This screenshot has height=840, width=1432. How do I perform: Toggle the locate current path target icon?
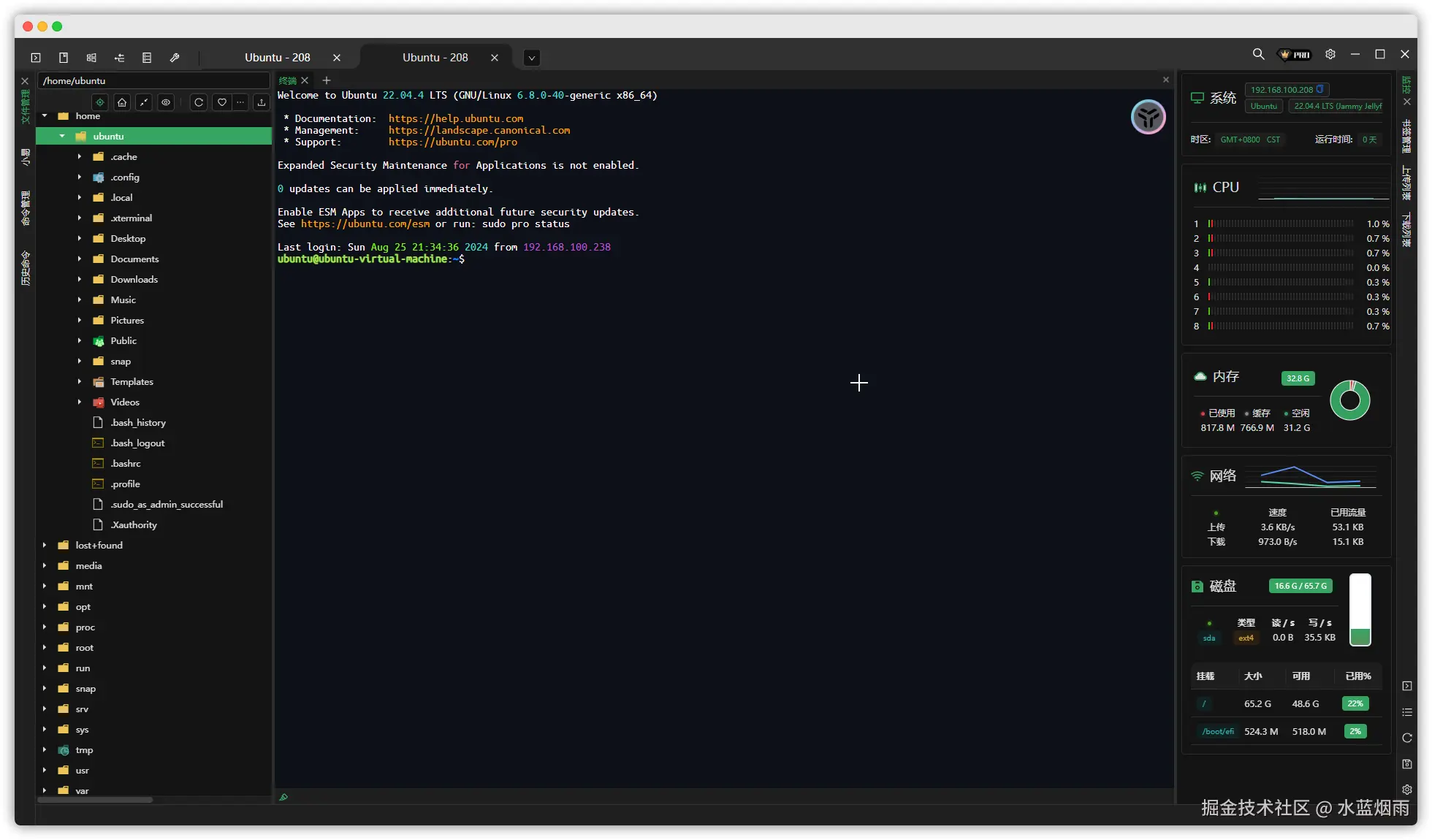click(x=100, y=102)
